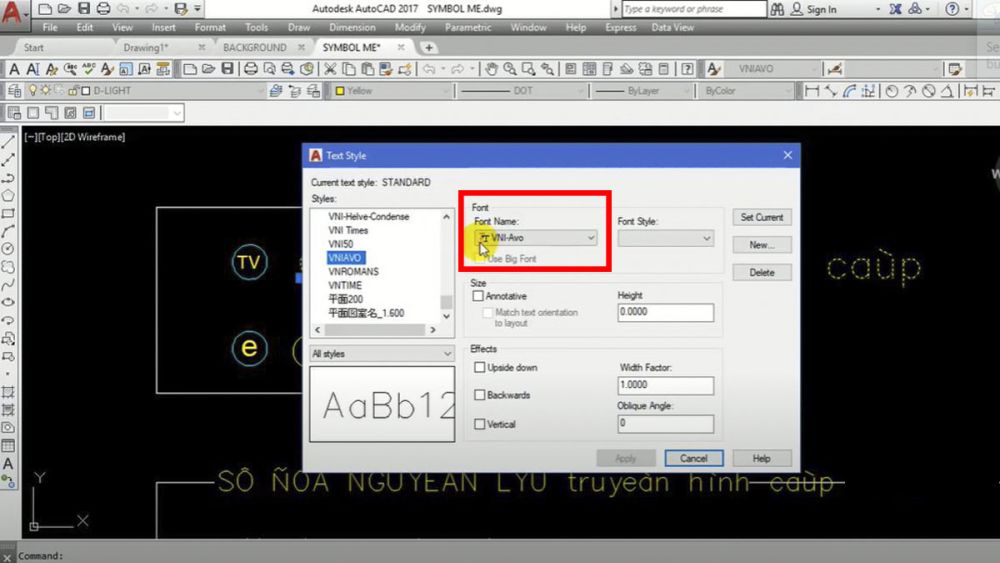
Task: Toggle the Upside down checkbox
Action: tap(480, 367)
